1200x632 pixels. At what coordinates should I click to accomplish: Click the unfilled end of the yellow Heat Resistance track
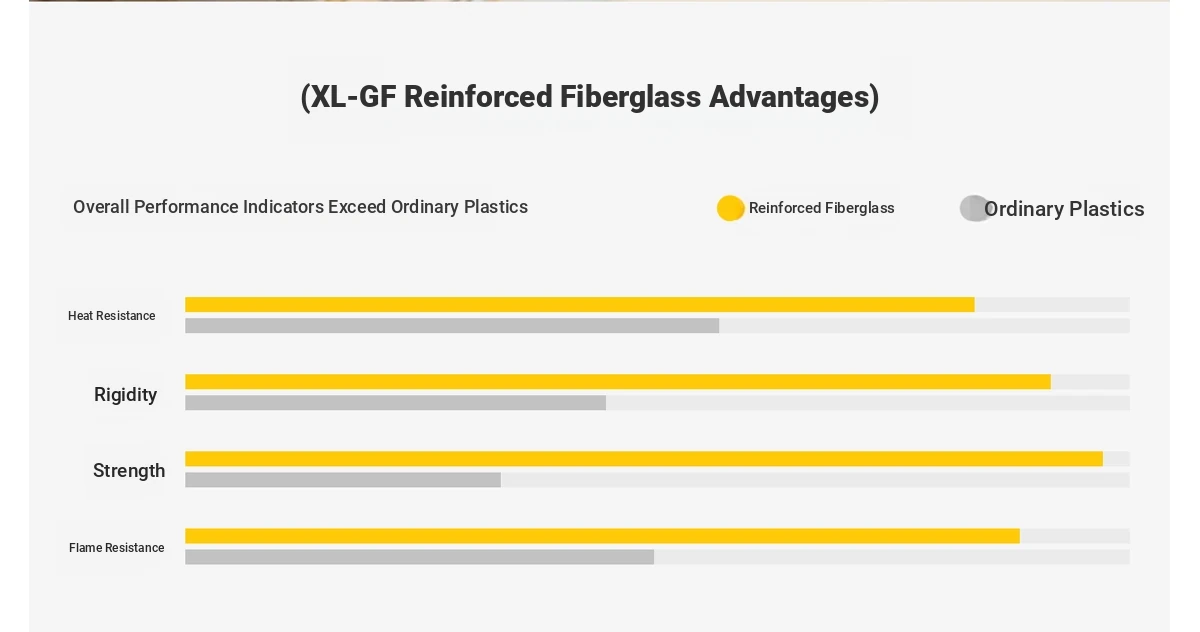(x=1052, y=305)
